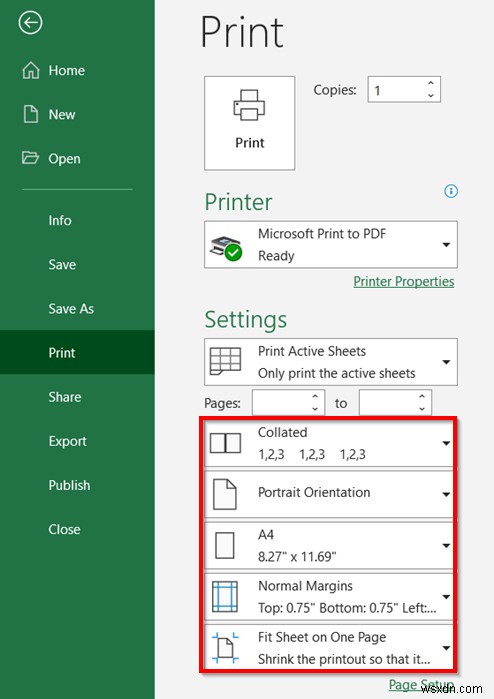Click the Portrait Orientation page icon
Image resolution: width=494 pixels, height=699 pixels.
(225, 494)
